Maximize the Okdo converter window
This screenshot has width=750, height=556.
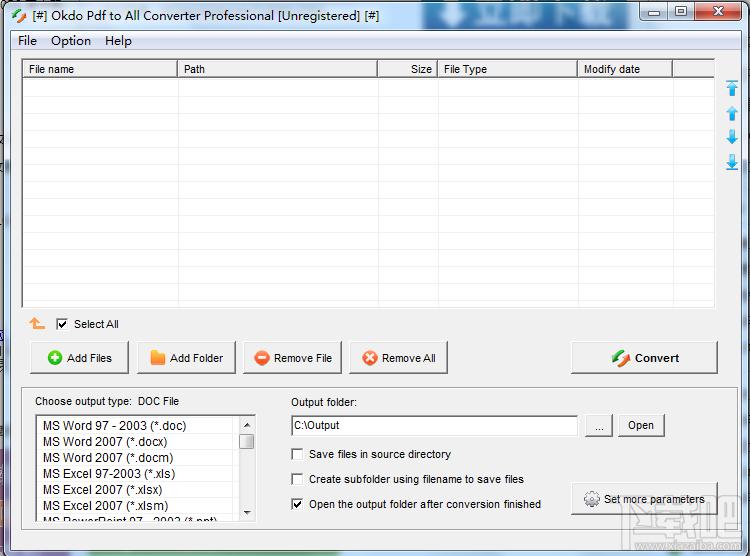tap(681, 12)
